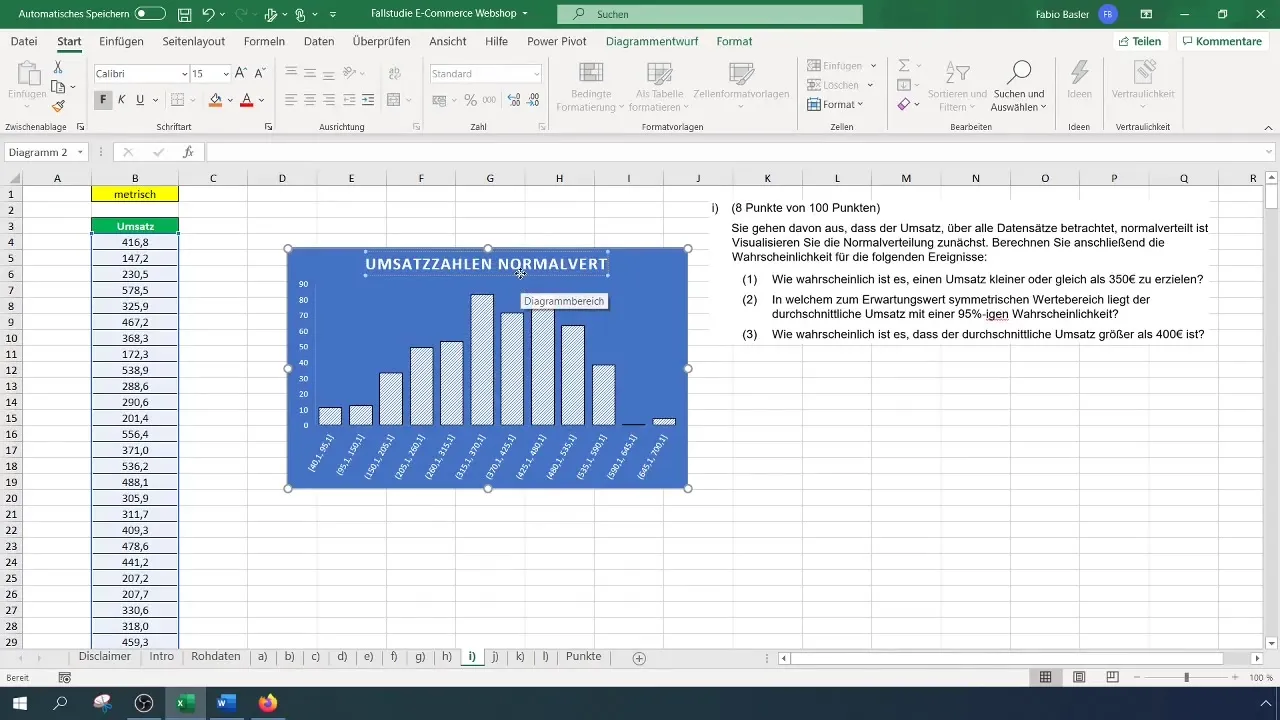
Task: Increase font size with large A icon
Action: coord(240,74)
